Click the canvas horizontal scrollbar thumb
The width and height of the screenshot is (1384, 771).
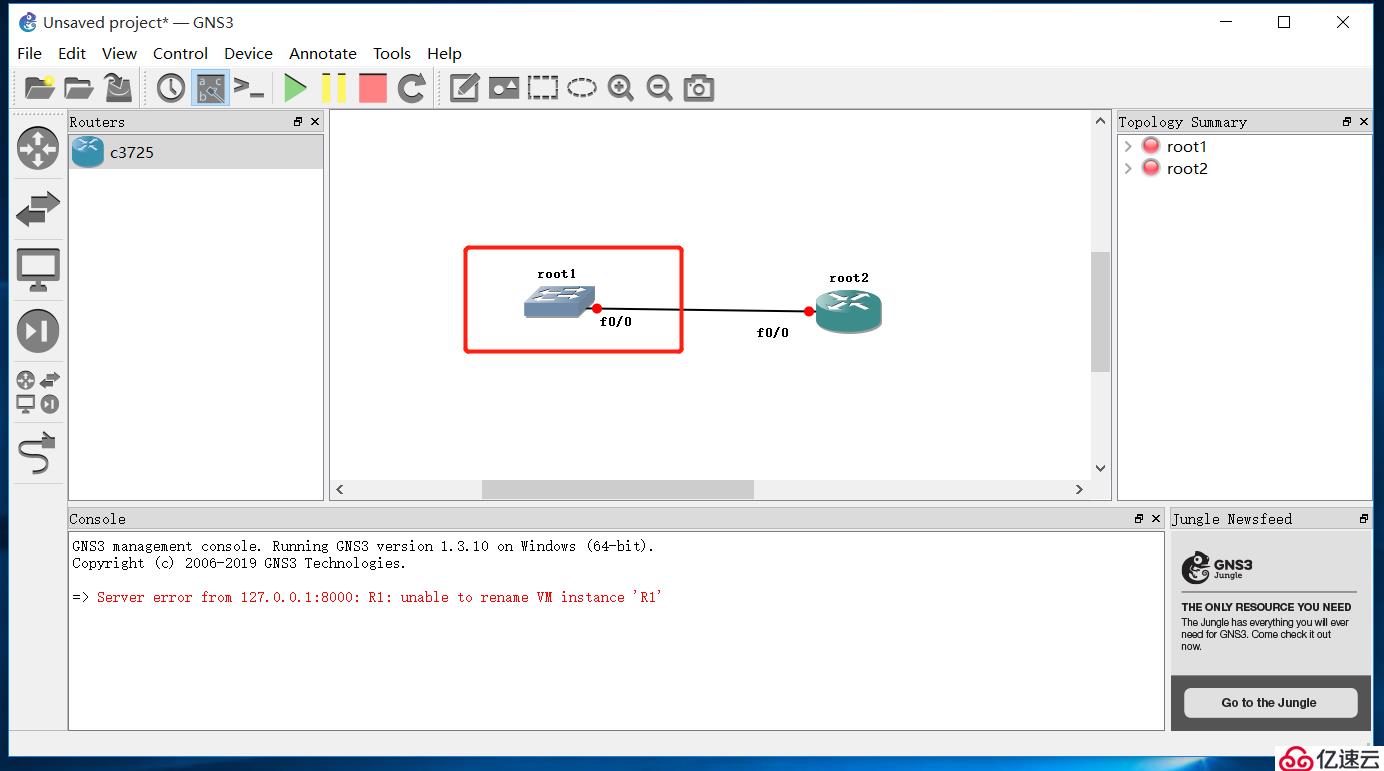tap(617, 489)
